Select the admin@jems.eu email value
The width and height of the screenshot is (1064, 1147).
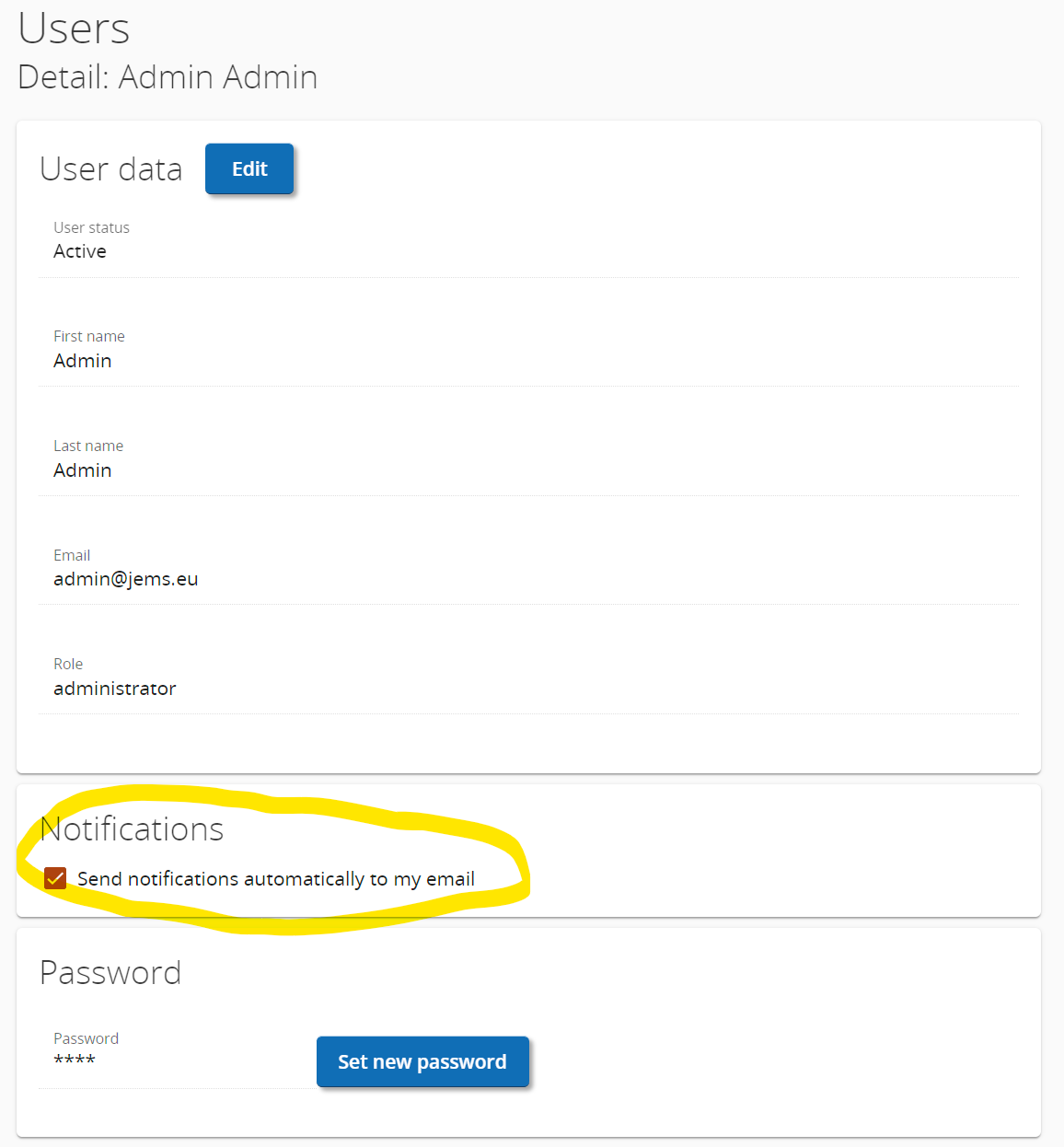point(125,579)
